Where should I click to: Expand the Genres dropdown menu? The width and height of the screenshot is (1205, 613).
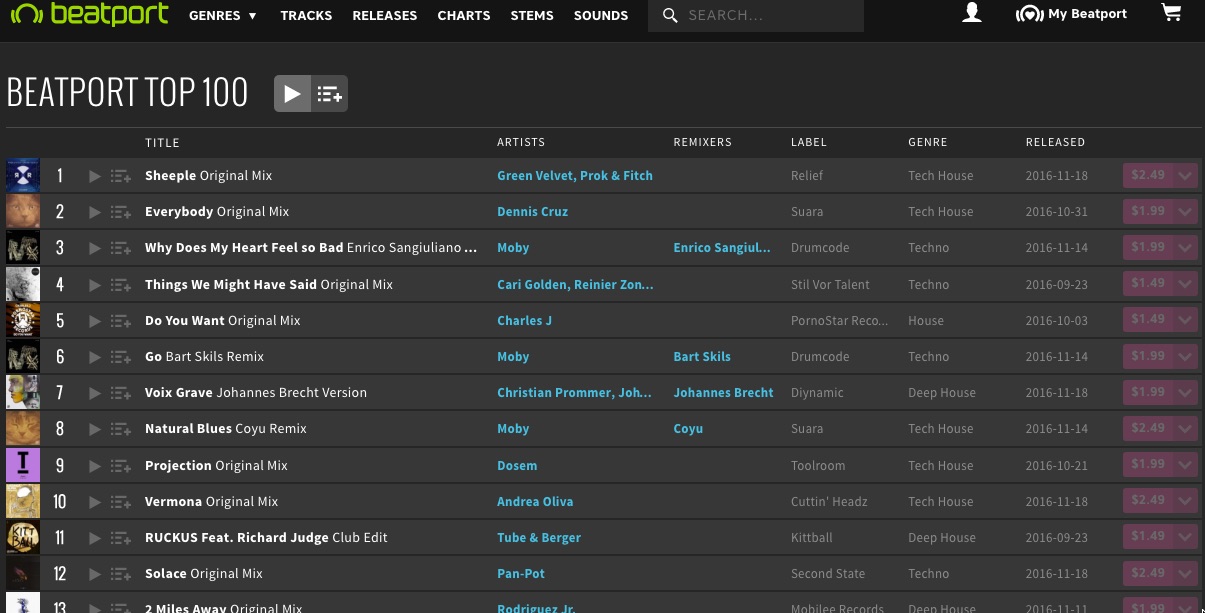(223, 16)
